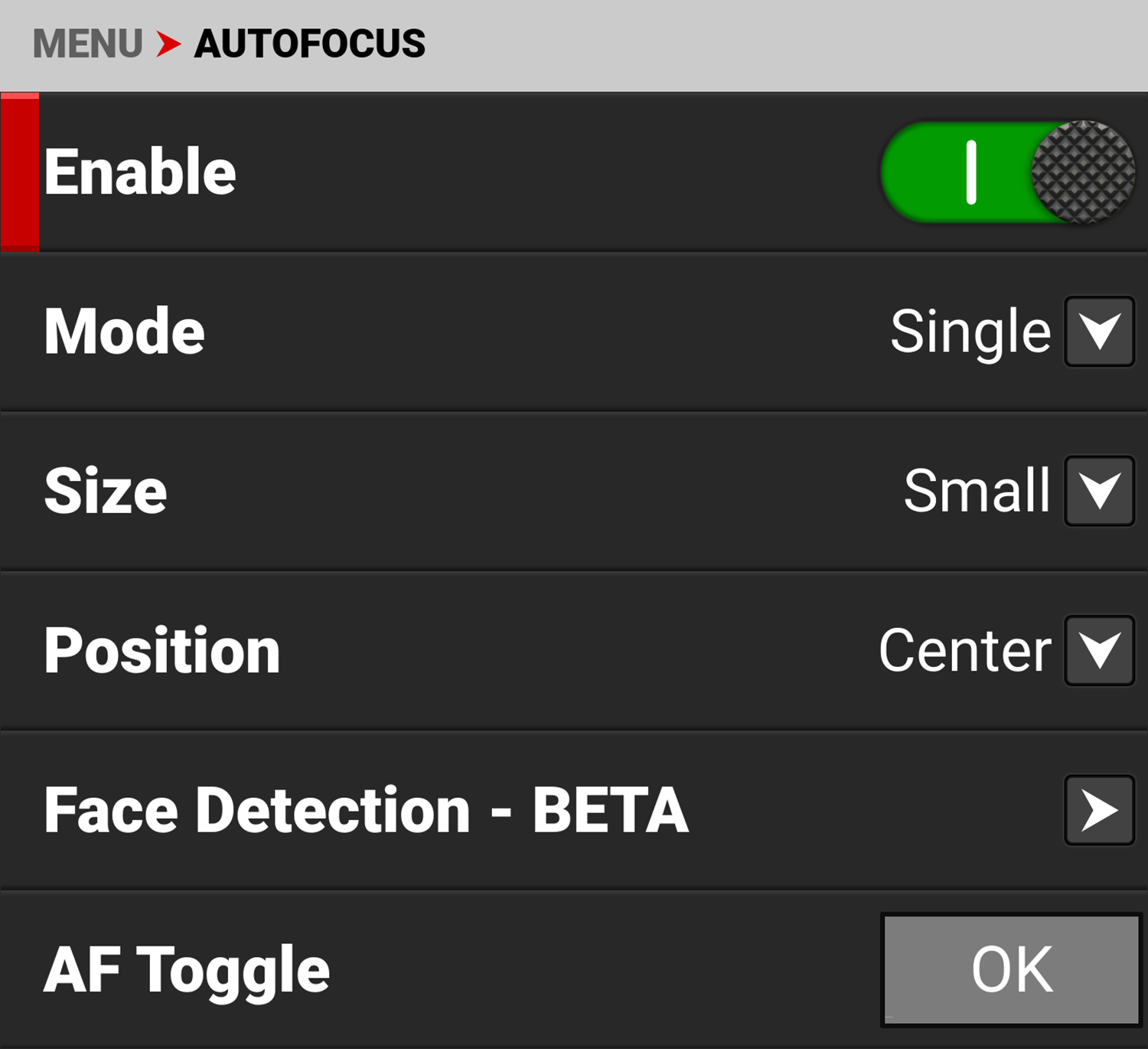Go back to MENU in breadcrumb

point(87,44)
